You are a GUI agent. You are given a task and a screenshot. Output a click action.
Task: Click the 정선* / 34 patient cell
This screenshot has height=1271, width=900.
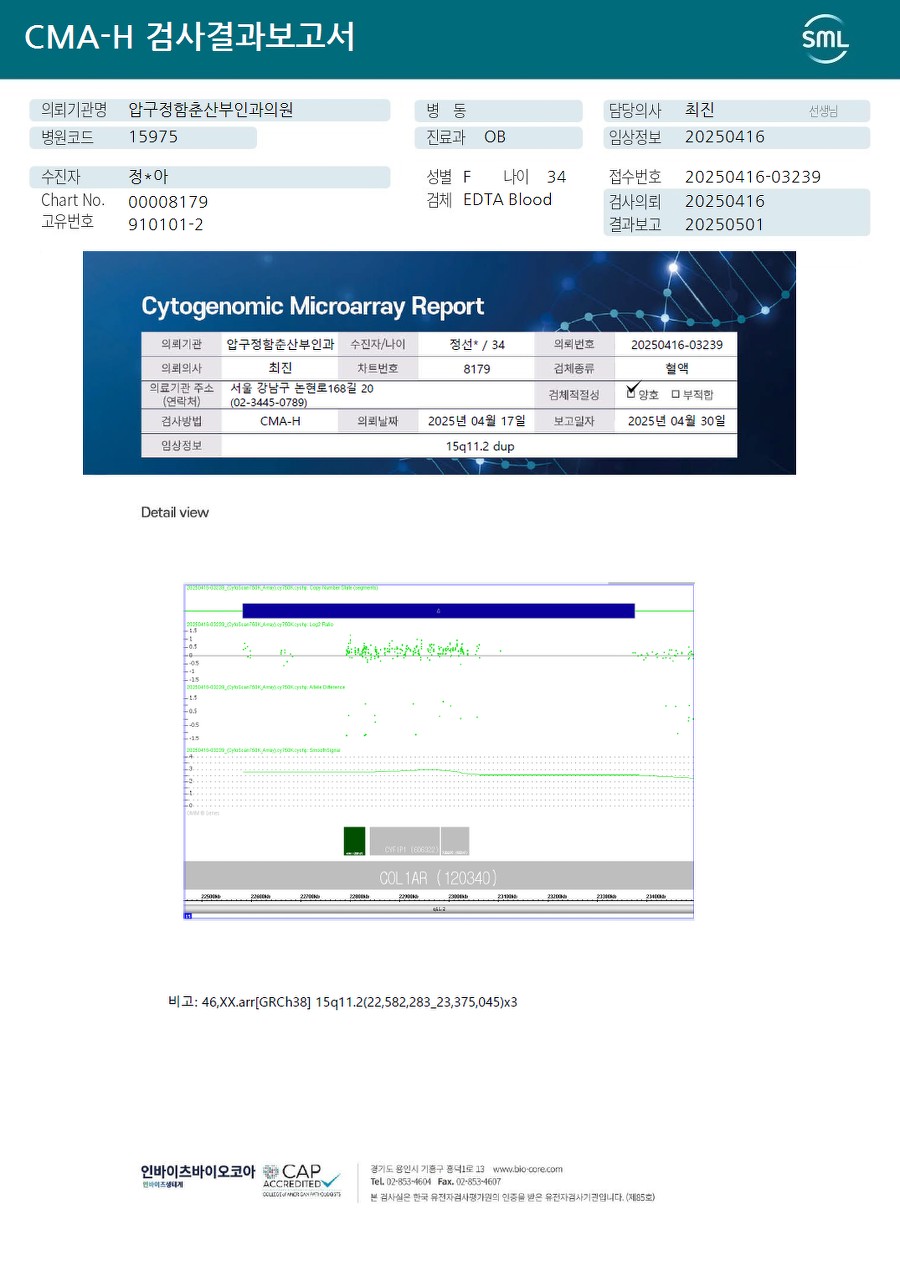coord(477,344)
